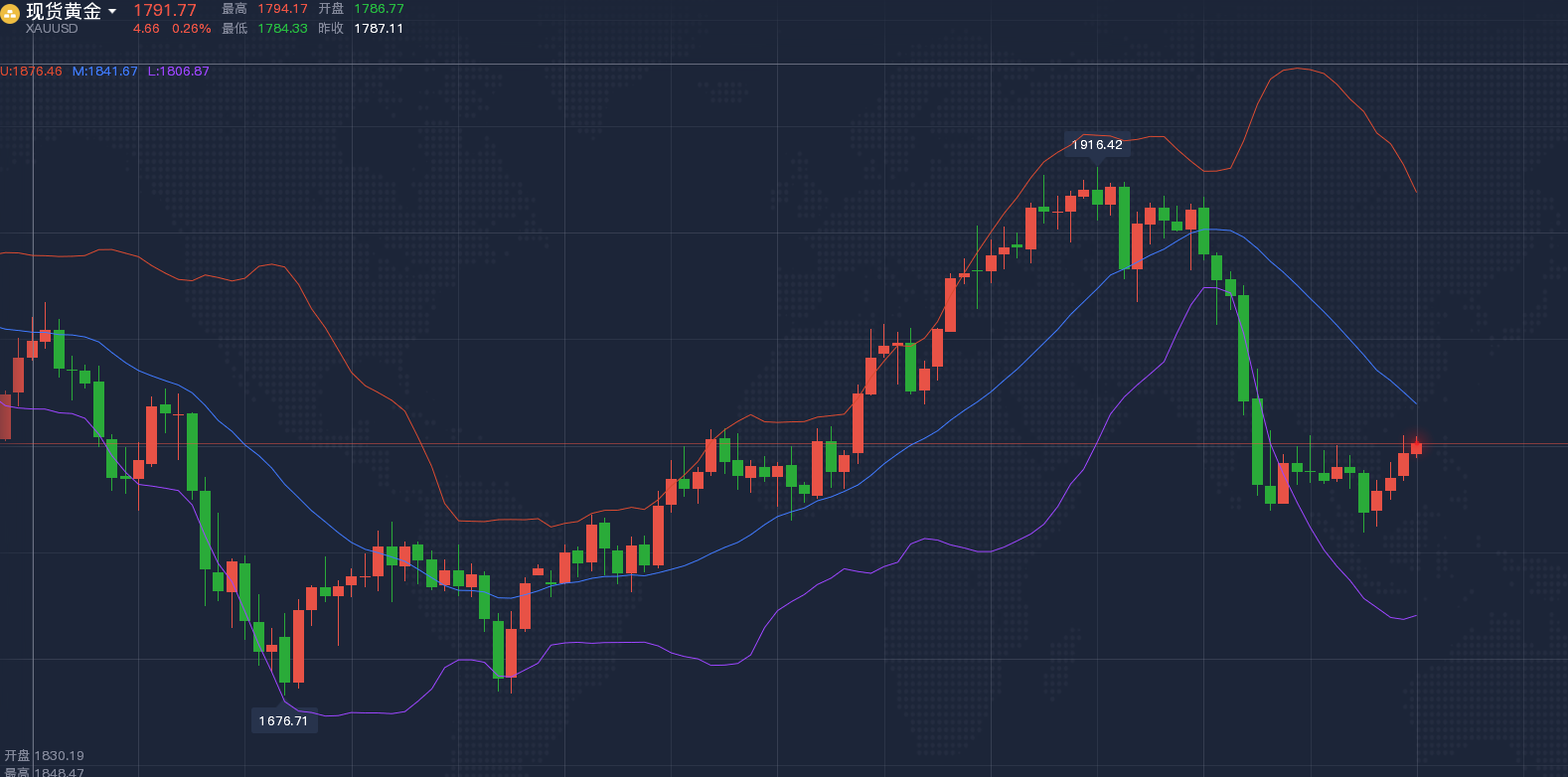Open the 现货黄金 instrument dropdown arrow
This screenshot has width=1568, height=777.
[x=112, y=12]
